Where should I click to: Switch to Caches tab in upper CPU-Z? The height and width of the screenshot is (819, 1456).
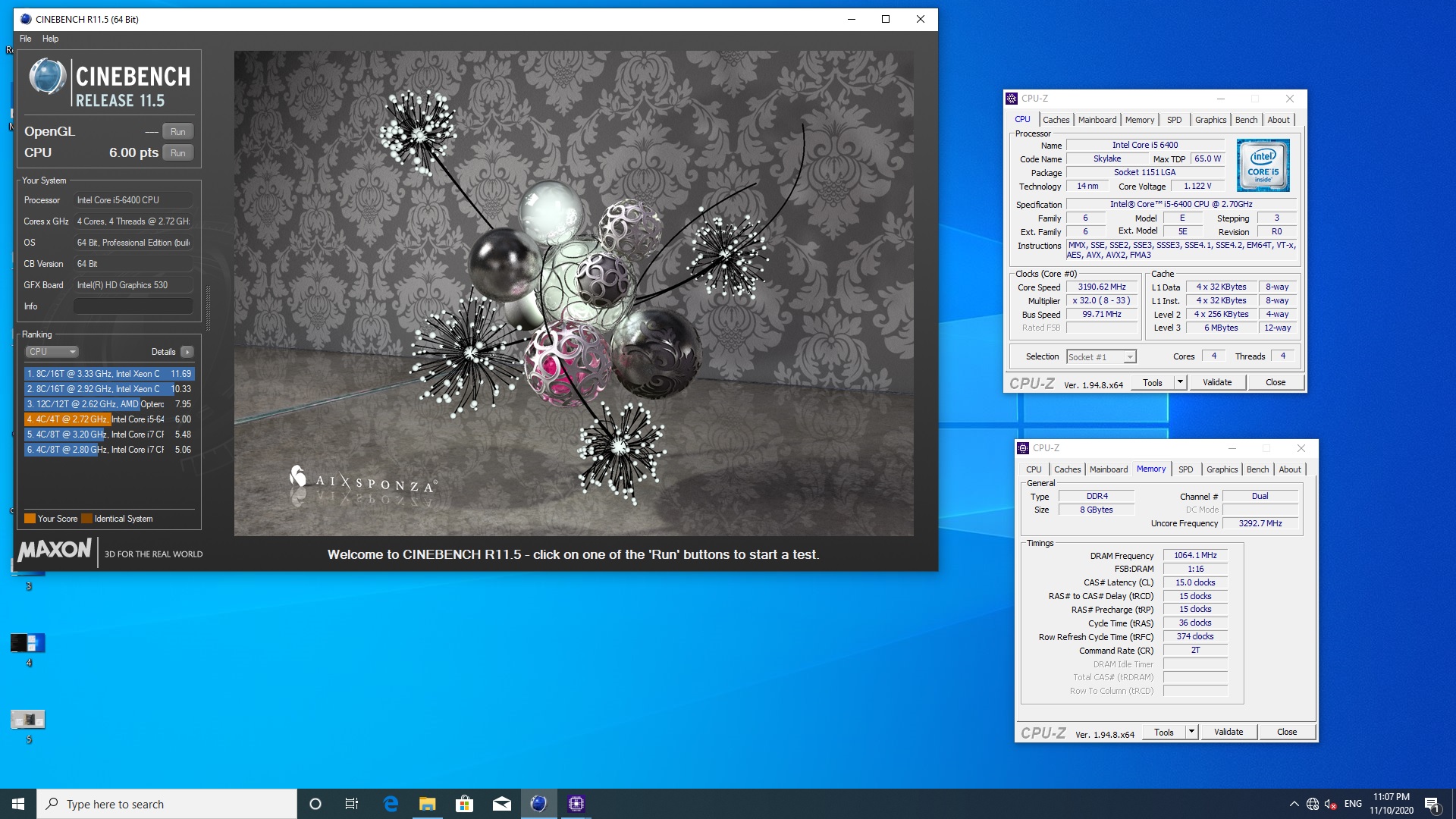point(1056,120)
